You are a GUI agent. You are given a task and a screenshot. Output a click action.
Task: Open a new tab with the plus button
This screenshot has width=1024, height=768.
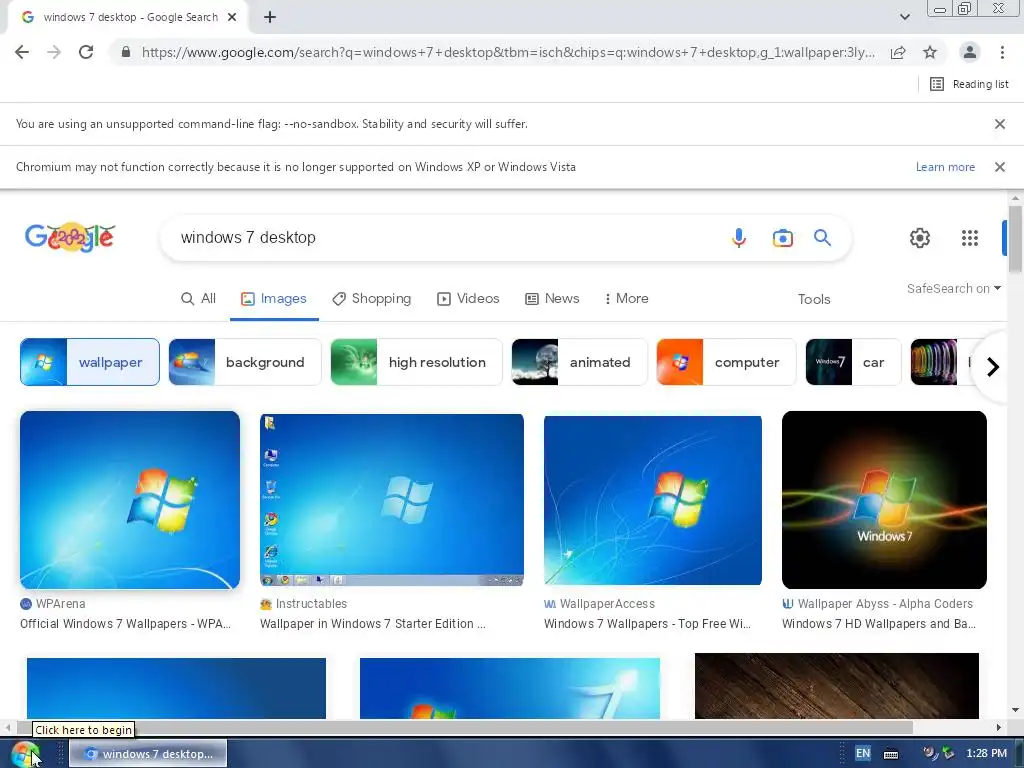click(x=270, y=18)
